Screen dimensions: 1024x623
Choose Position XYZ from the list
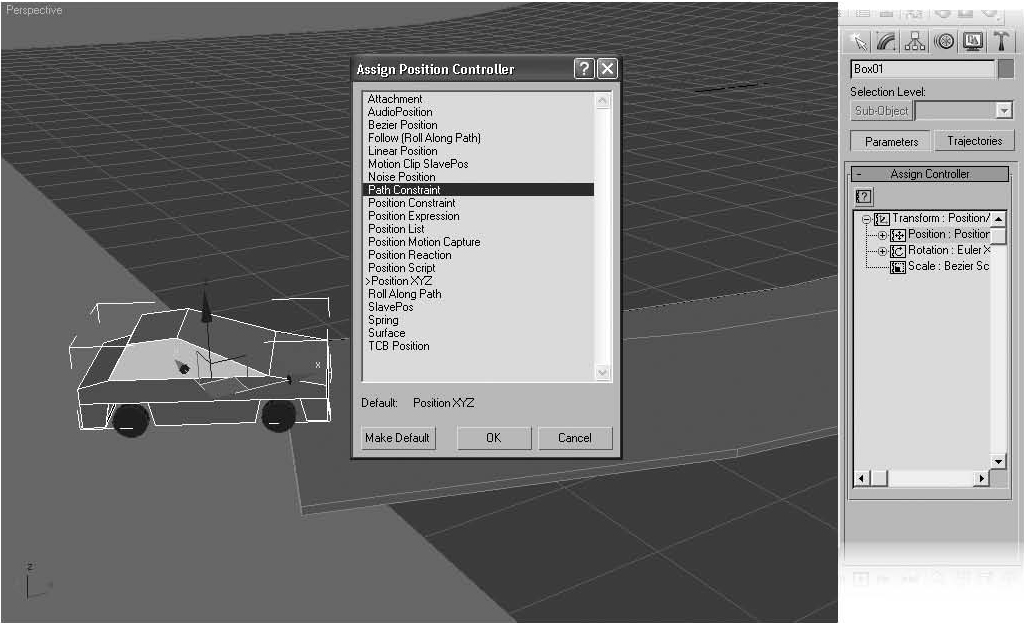[x=402, y=281]
